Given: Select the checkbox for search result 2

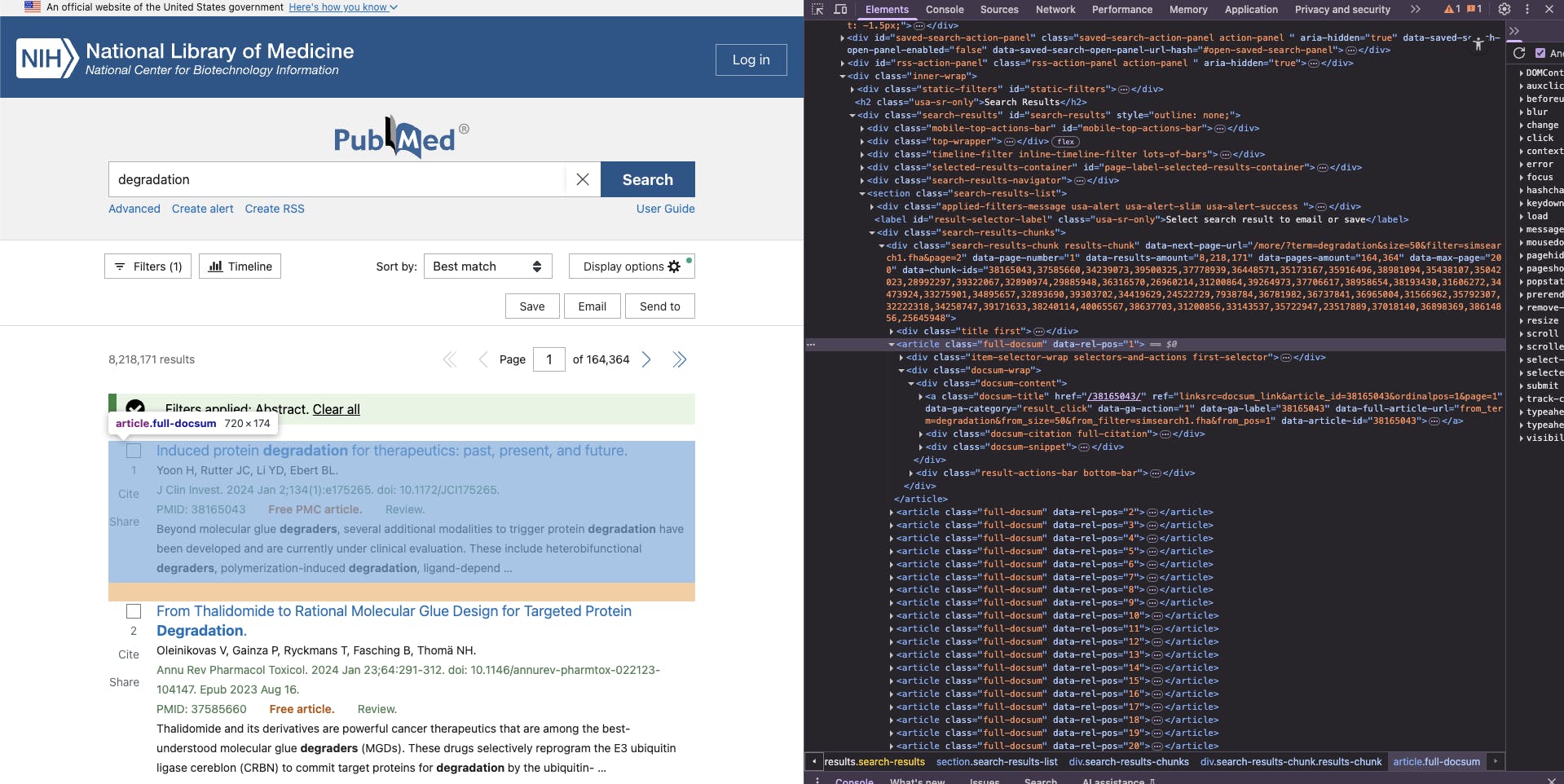Looking at the screenshot, I should 134,611.
